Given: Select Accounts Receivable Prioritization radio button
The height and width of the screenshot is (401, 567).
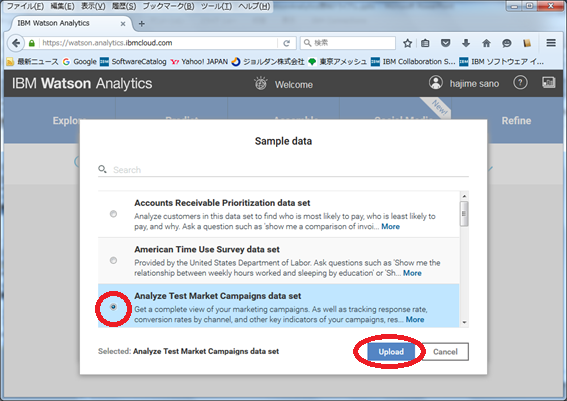Looking at the screenshot, I should (x=113, y=214).
